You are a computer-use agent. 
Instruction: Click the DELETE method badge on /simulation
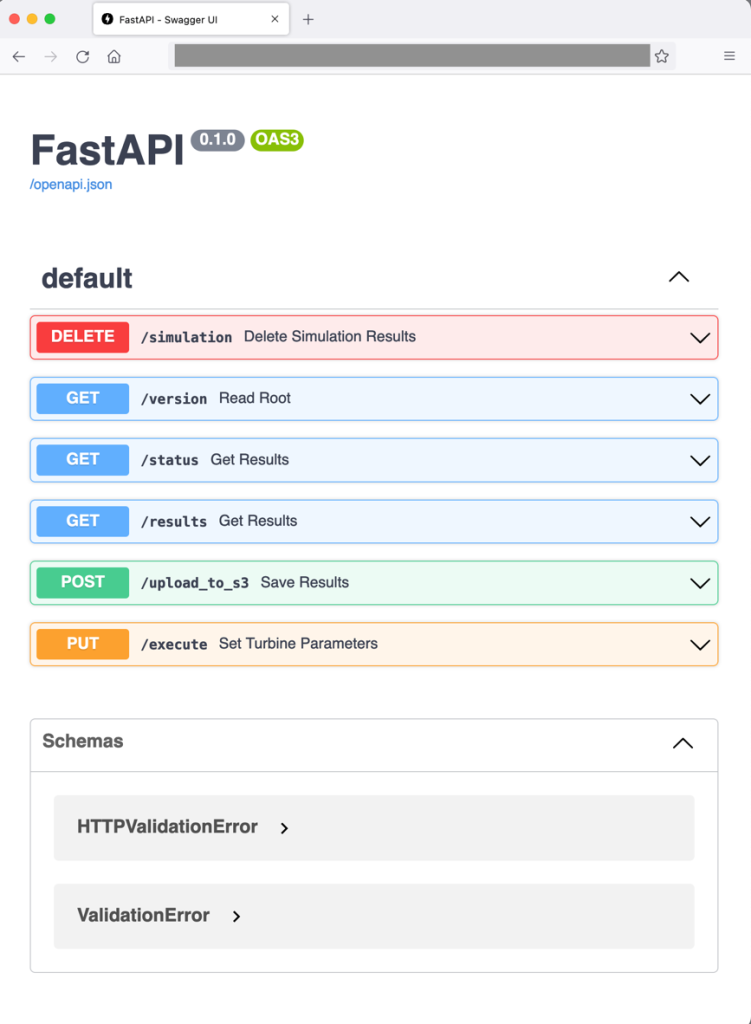pyautogui.click(x=82, y=337)
